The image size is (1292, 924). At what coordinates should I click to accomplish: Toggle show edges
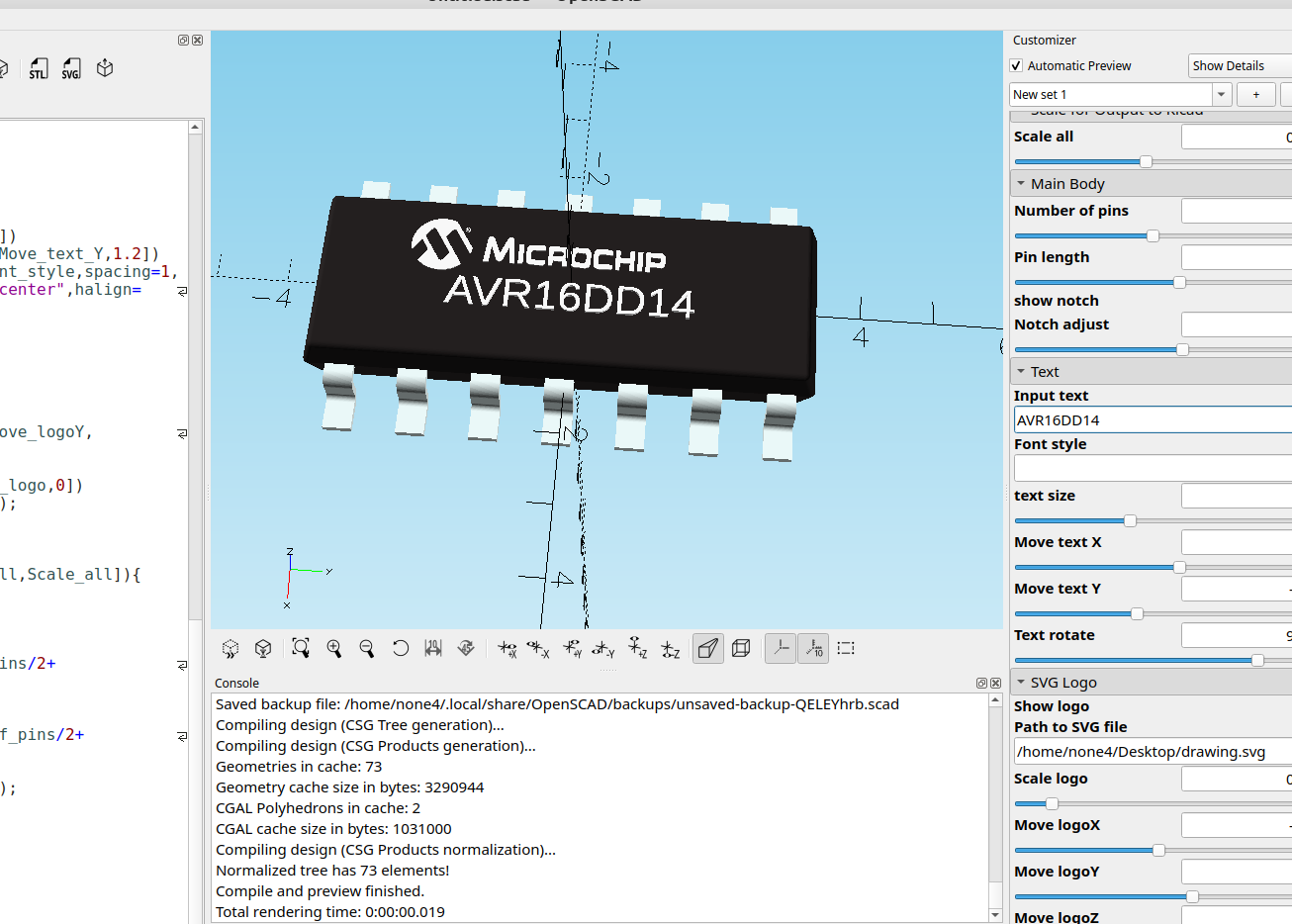coord(846,648)
